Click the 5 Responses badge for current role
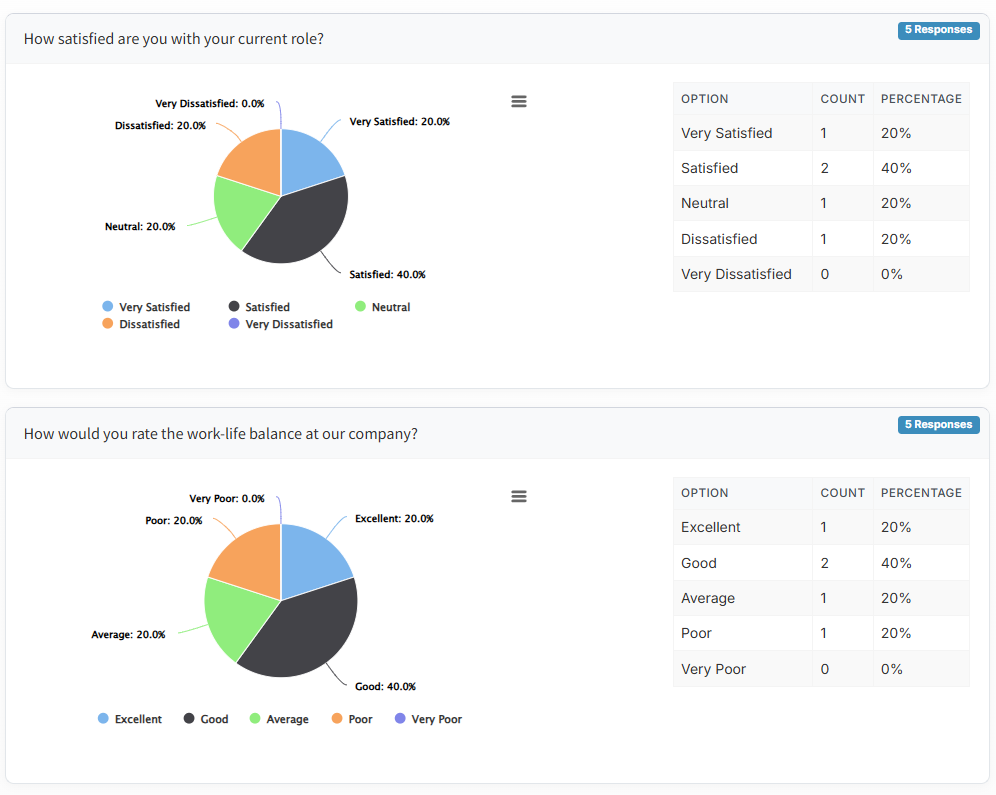 (x=938, y=30)
